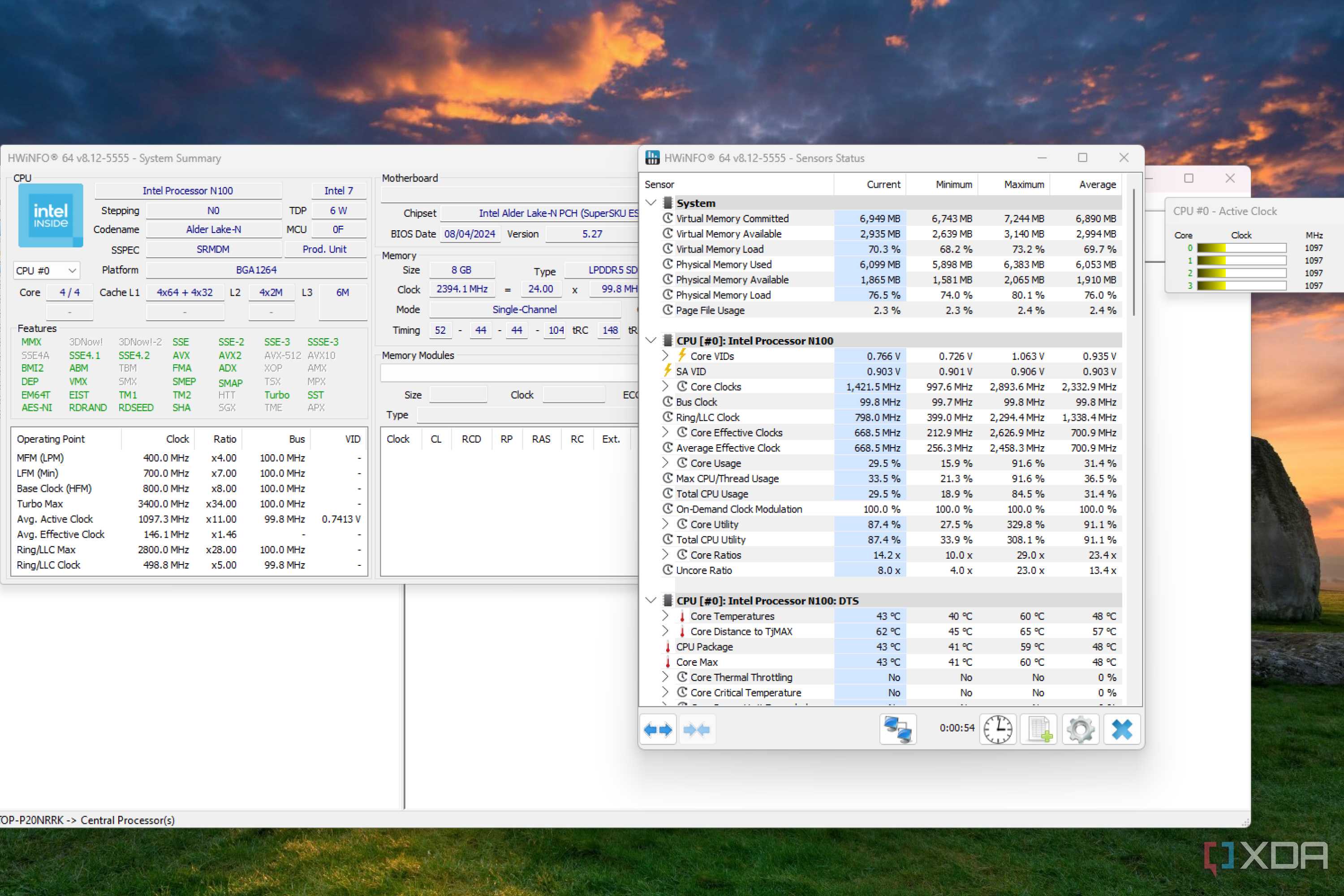The image size is (1344, 896).
Task: Open the CPU #0 selector dropdown
Action: pos(46,270)
